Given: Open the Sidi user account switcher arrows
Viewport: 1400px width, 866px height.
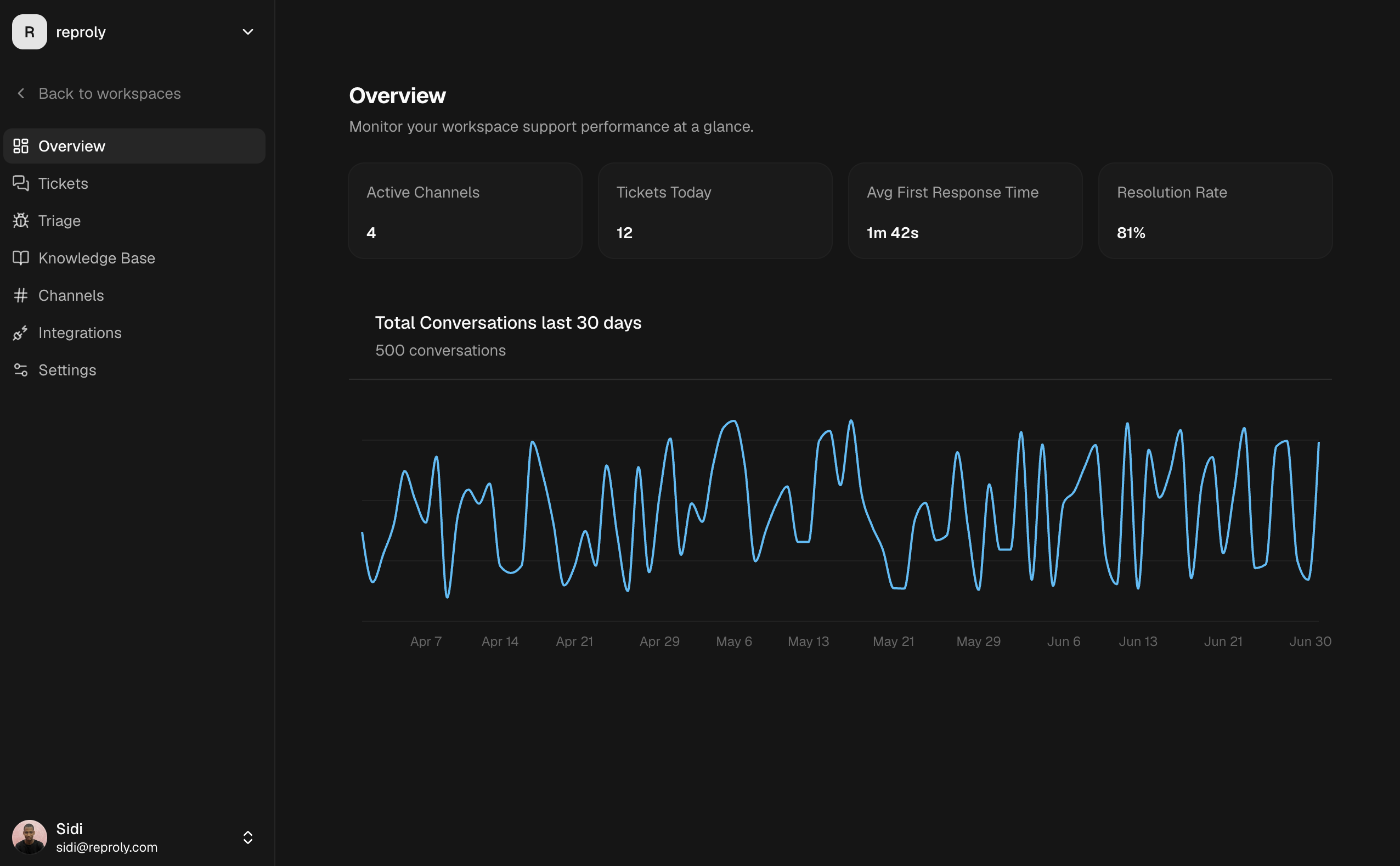Looking at the screenshot, I should [248, 837].
